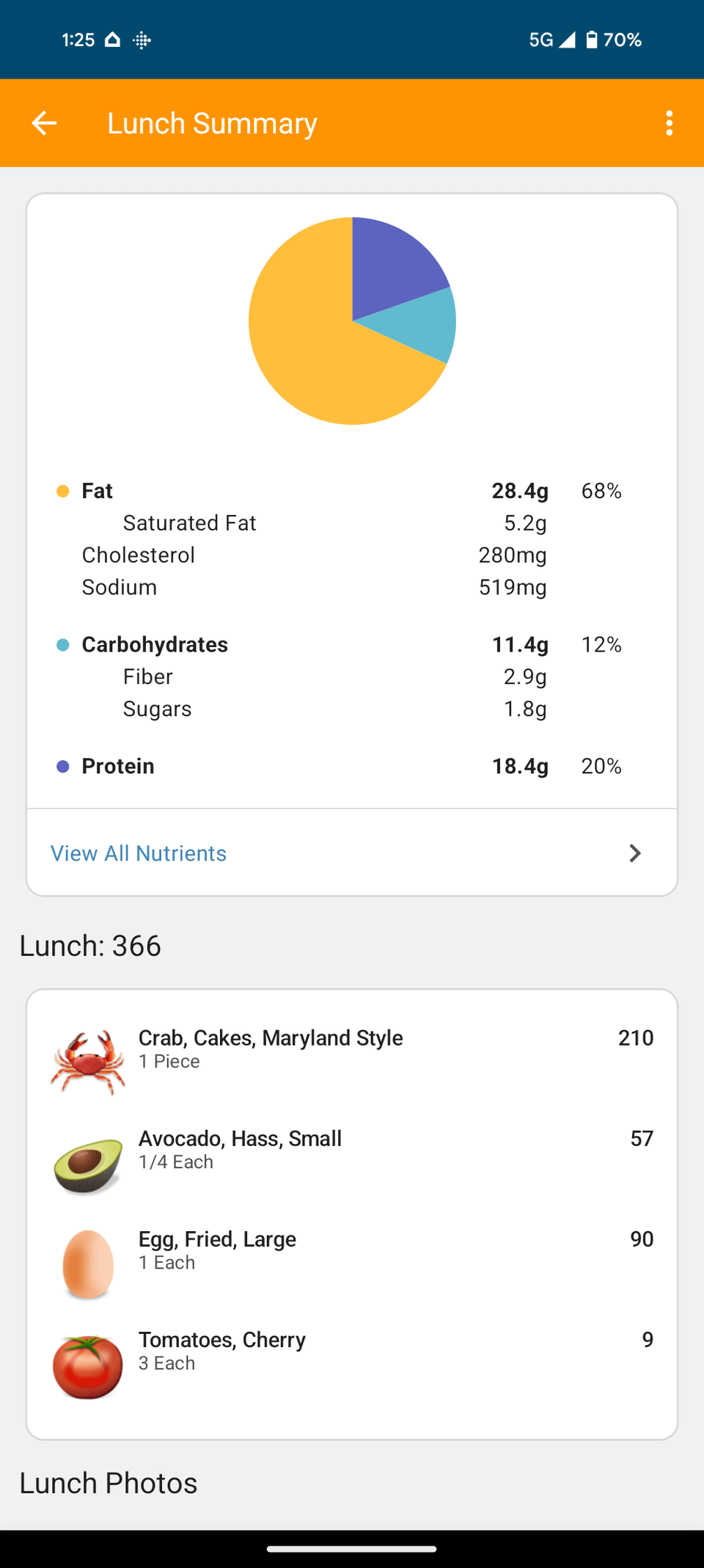Tap the back arrow icon

coord(44,123)
